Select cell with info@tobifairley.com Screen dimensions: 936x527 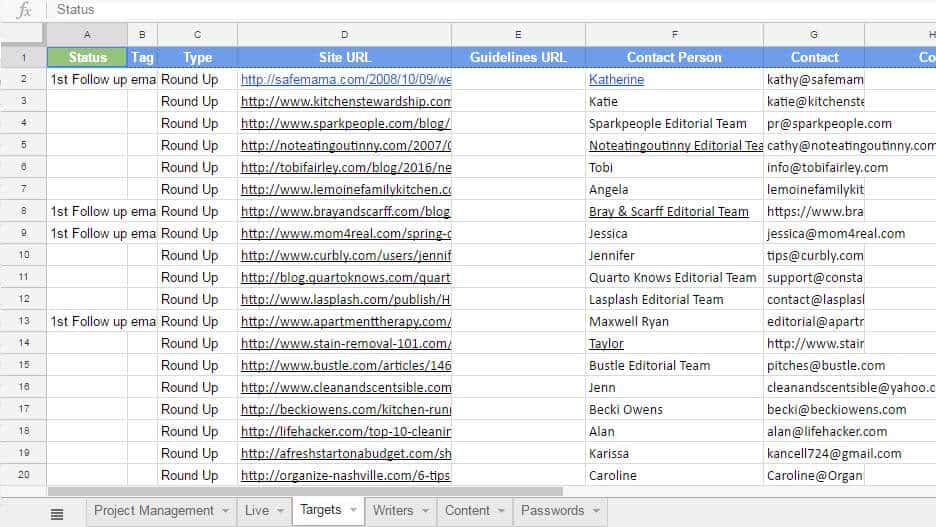coord(814,168)
